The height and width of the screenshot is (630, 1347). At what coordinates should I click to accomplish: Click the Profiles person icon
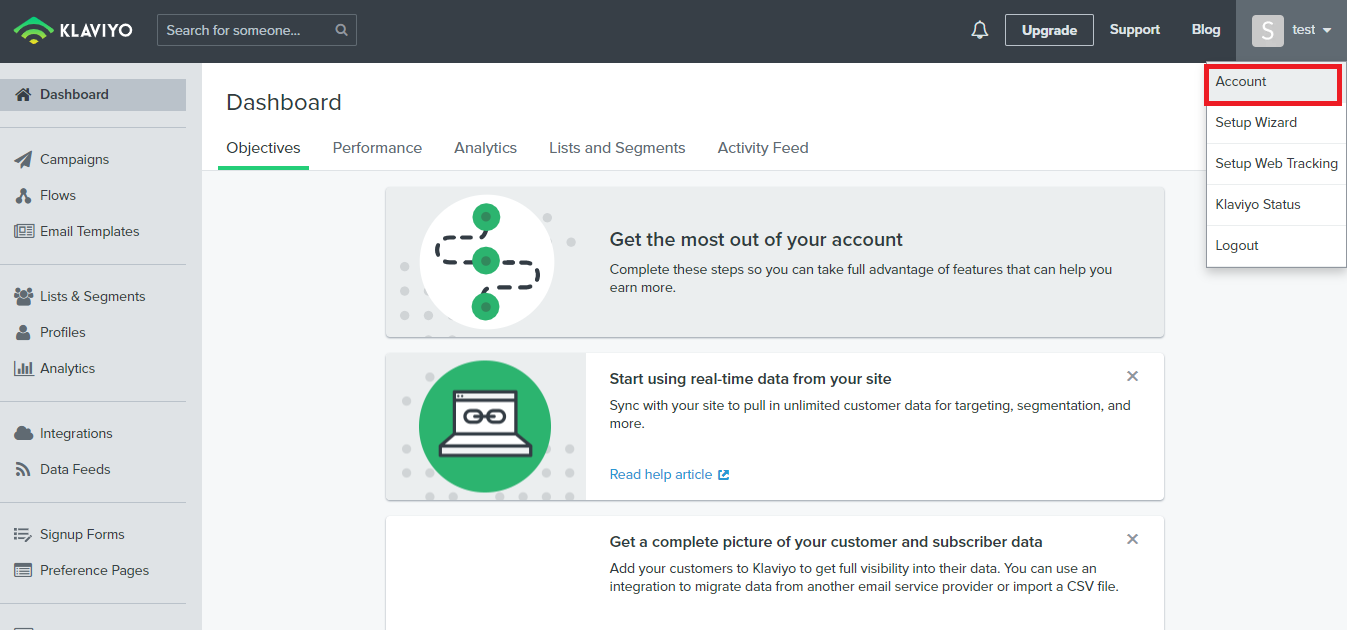click(x=24, y=333)
